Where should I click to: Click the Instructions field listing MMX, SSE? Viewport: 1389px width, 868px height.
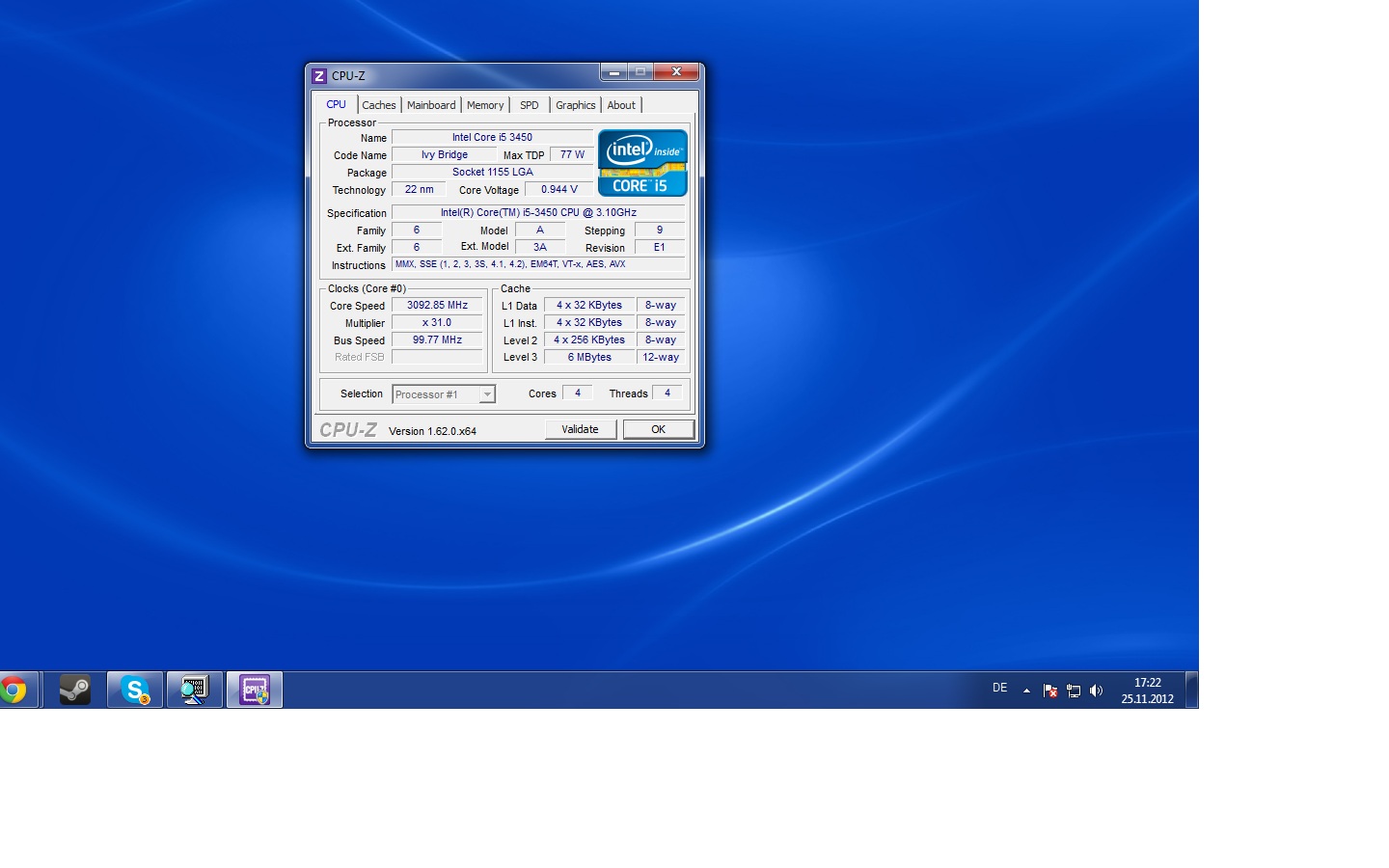coord(538,264)
